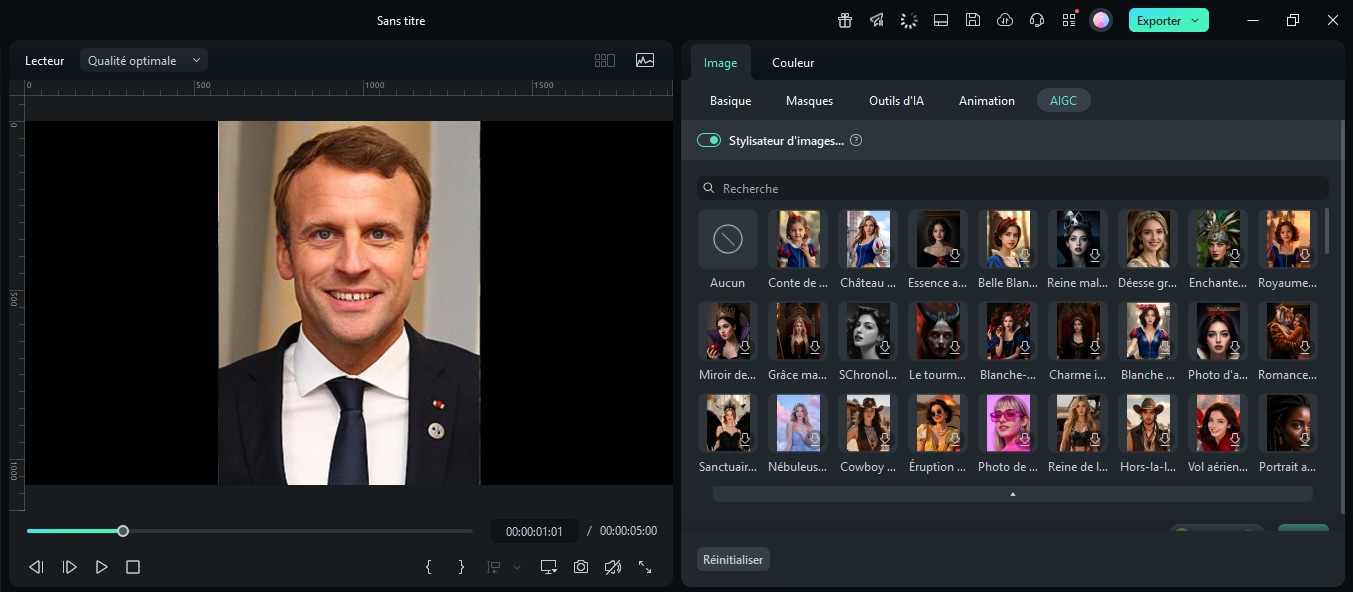Step forward one frame

tap(69, 567)
